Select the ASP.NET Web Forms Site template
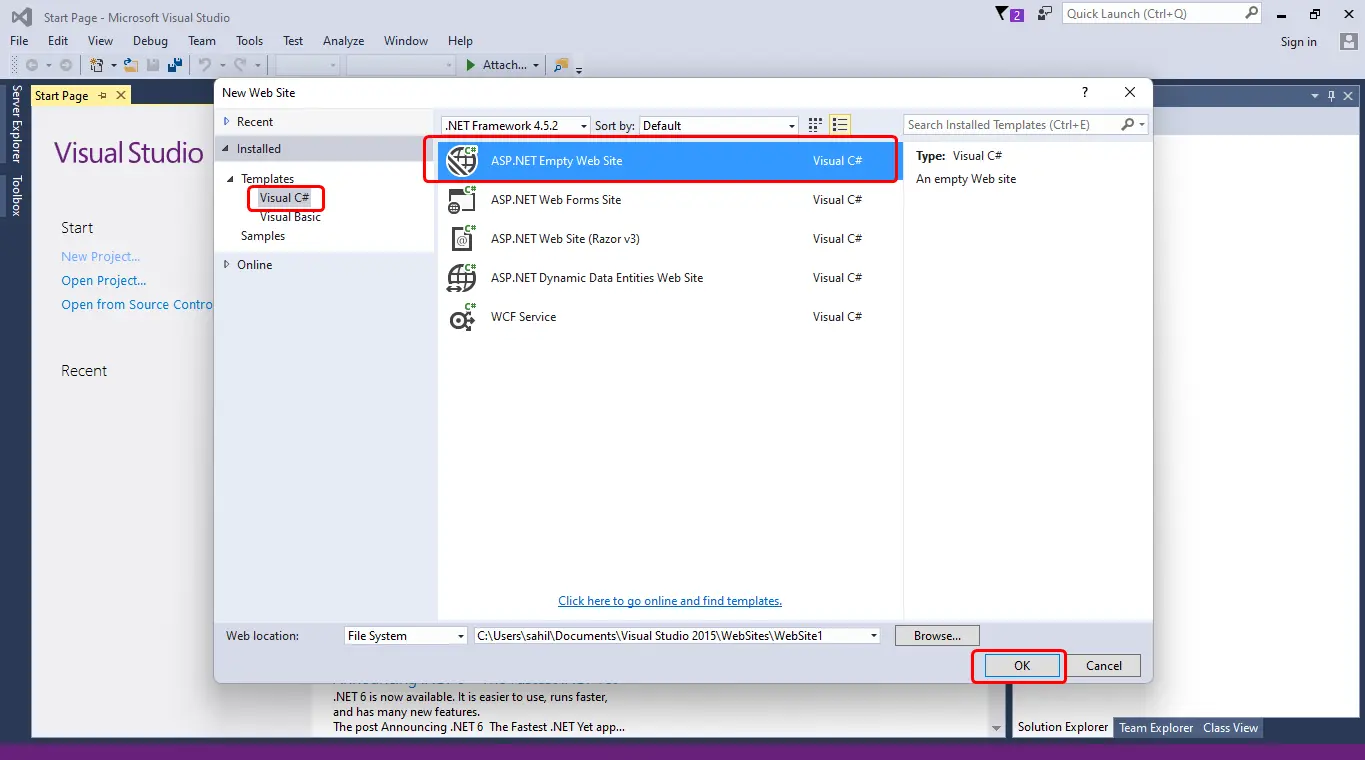The image size is (1365, 760). [668, 200]
